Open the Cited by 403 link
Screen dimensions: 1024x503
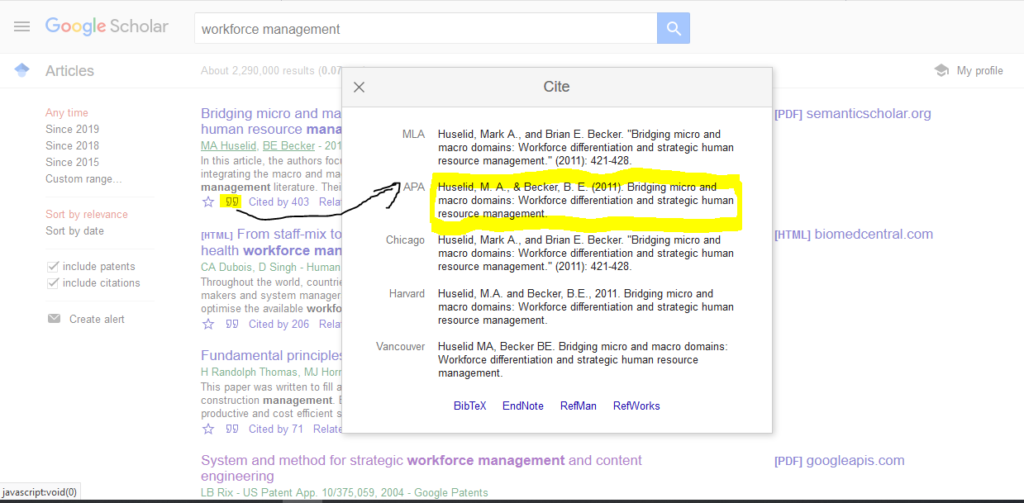[279, 202]
